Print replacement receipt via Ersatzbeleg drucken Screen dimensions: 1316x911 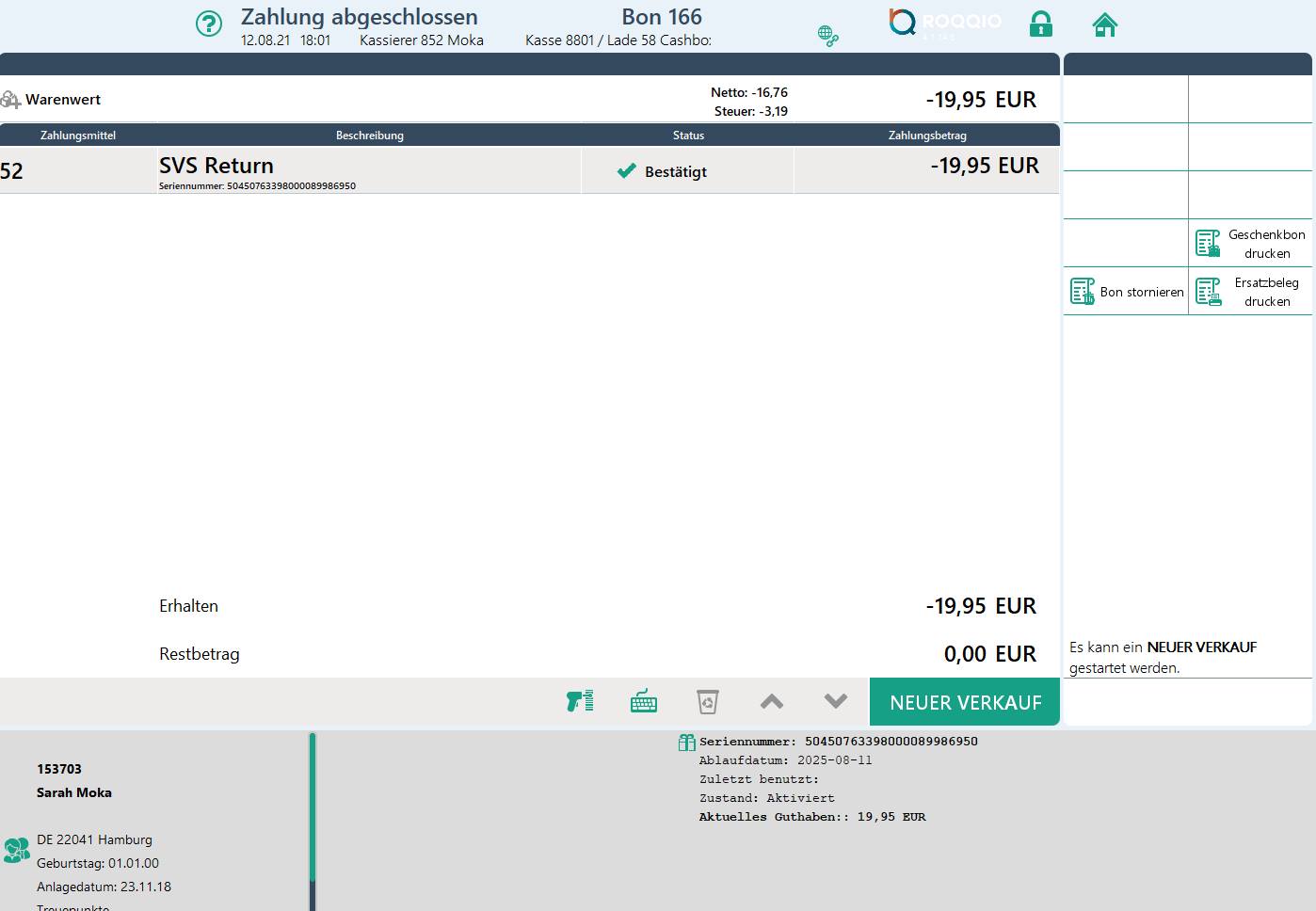click(x=1250, y=292)
